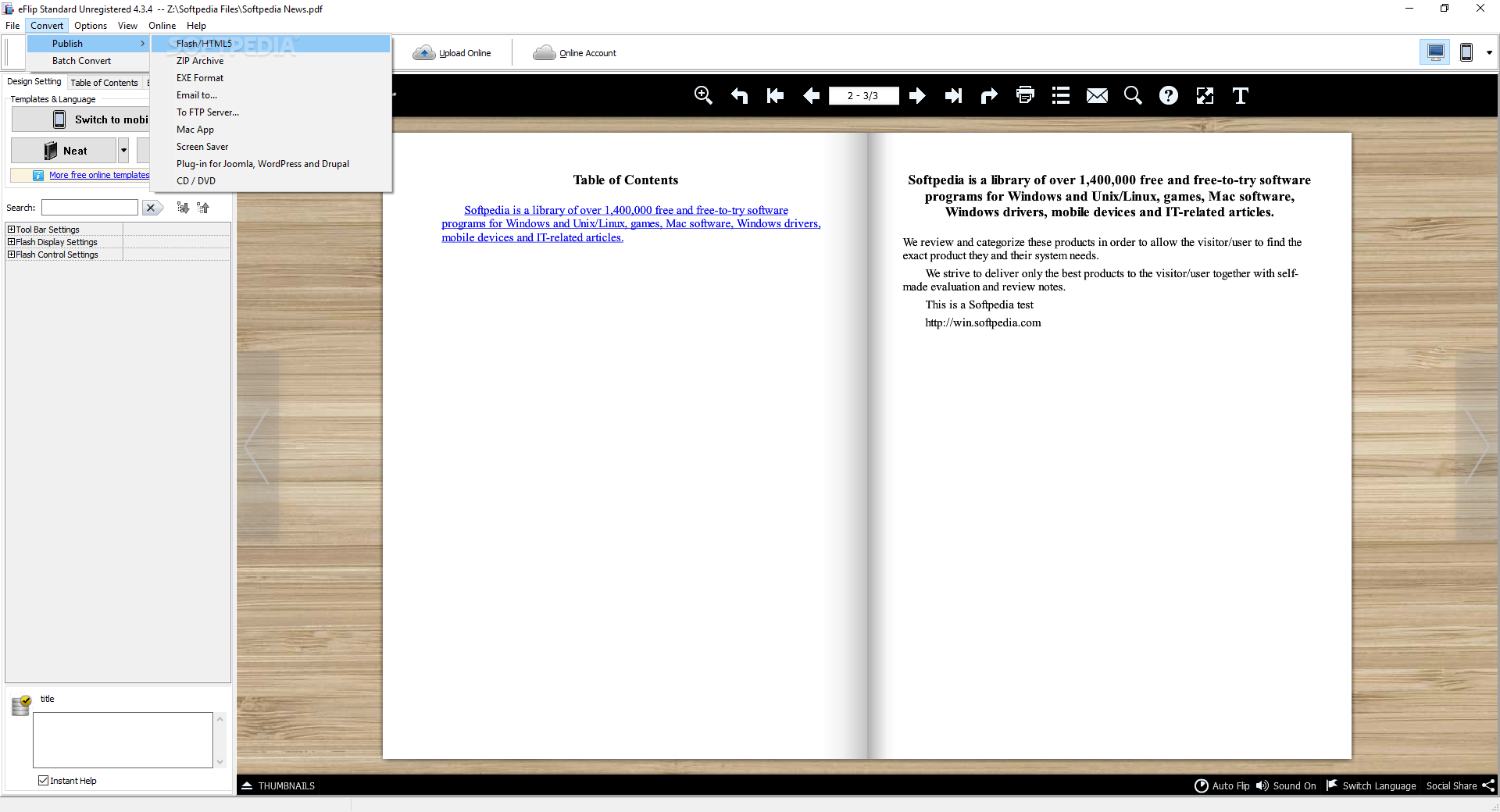Choose Screen Saver menu entry
The width and height of the screenshot is (1500, 812).
tap(270, 147)
